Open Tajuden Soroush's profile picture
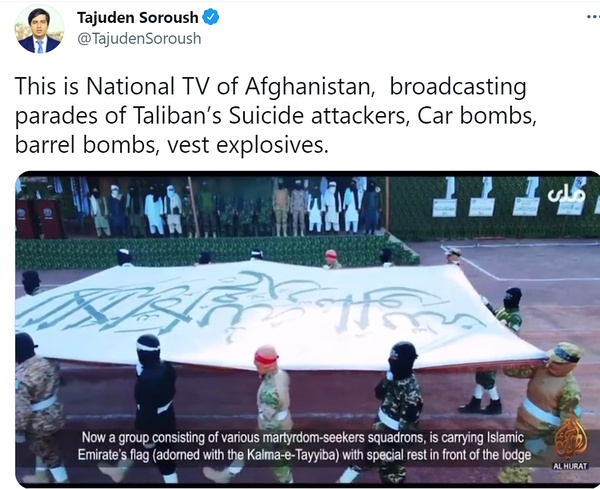The height and width of the screenshot is (489, 600). click(39, 29)
